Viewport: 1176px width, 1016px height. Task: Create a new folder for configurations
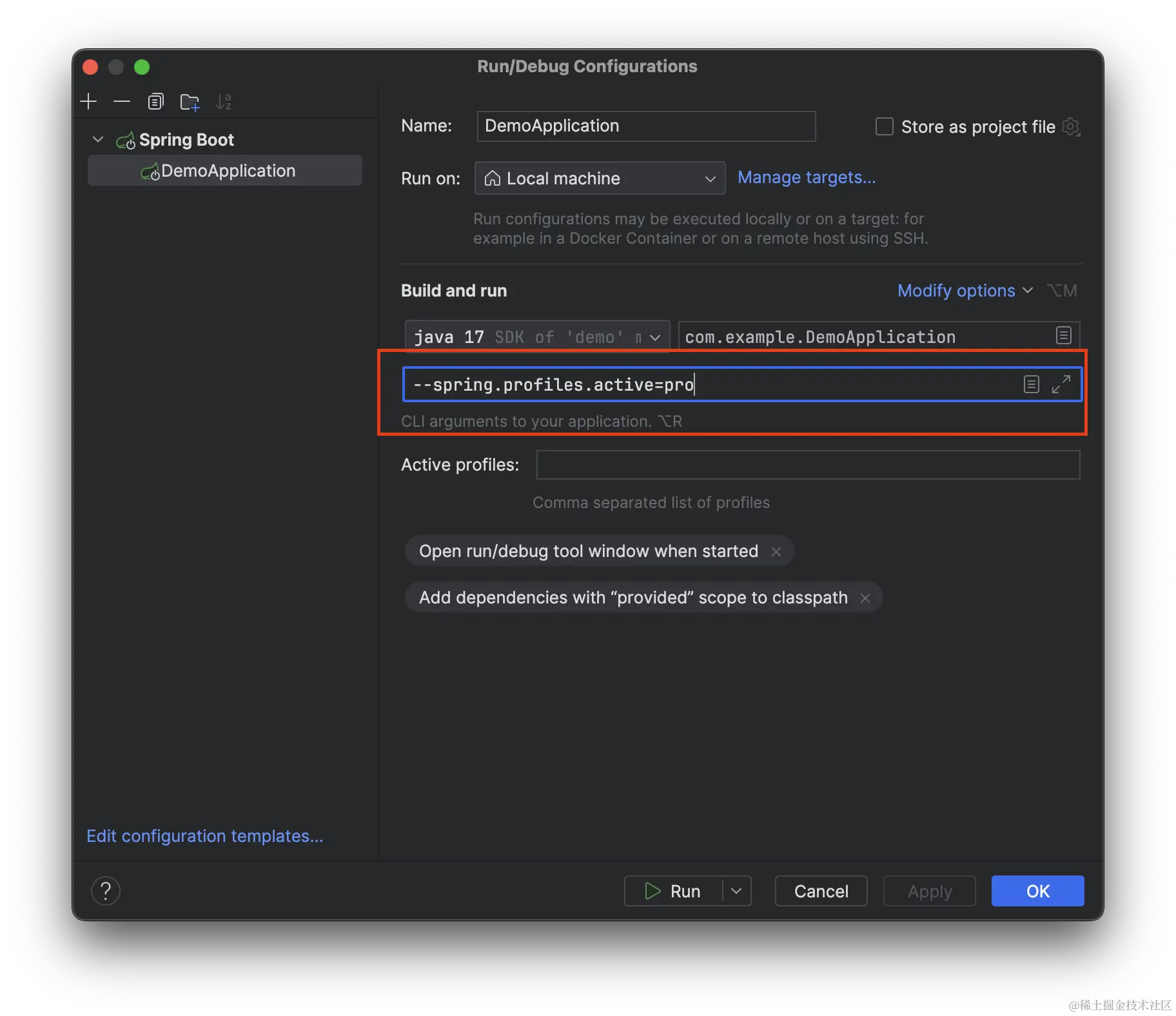pyautogui.click(x=190, y=102)
